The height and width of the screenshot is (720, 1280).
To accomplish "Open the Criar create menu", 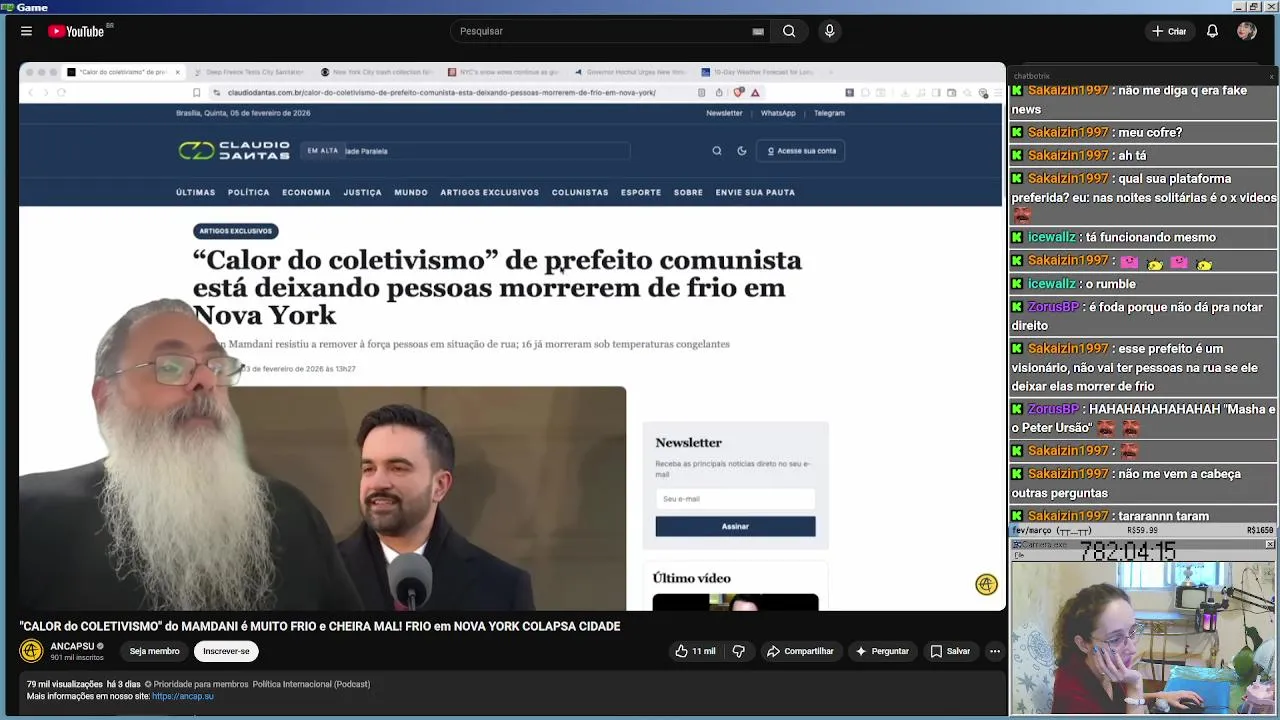I will pyautogui.click(x=1168, y=31).
